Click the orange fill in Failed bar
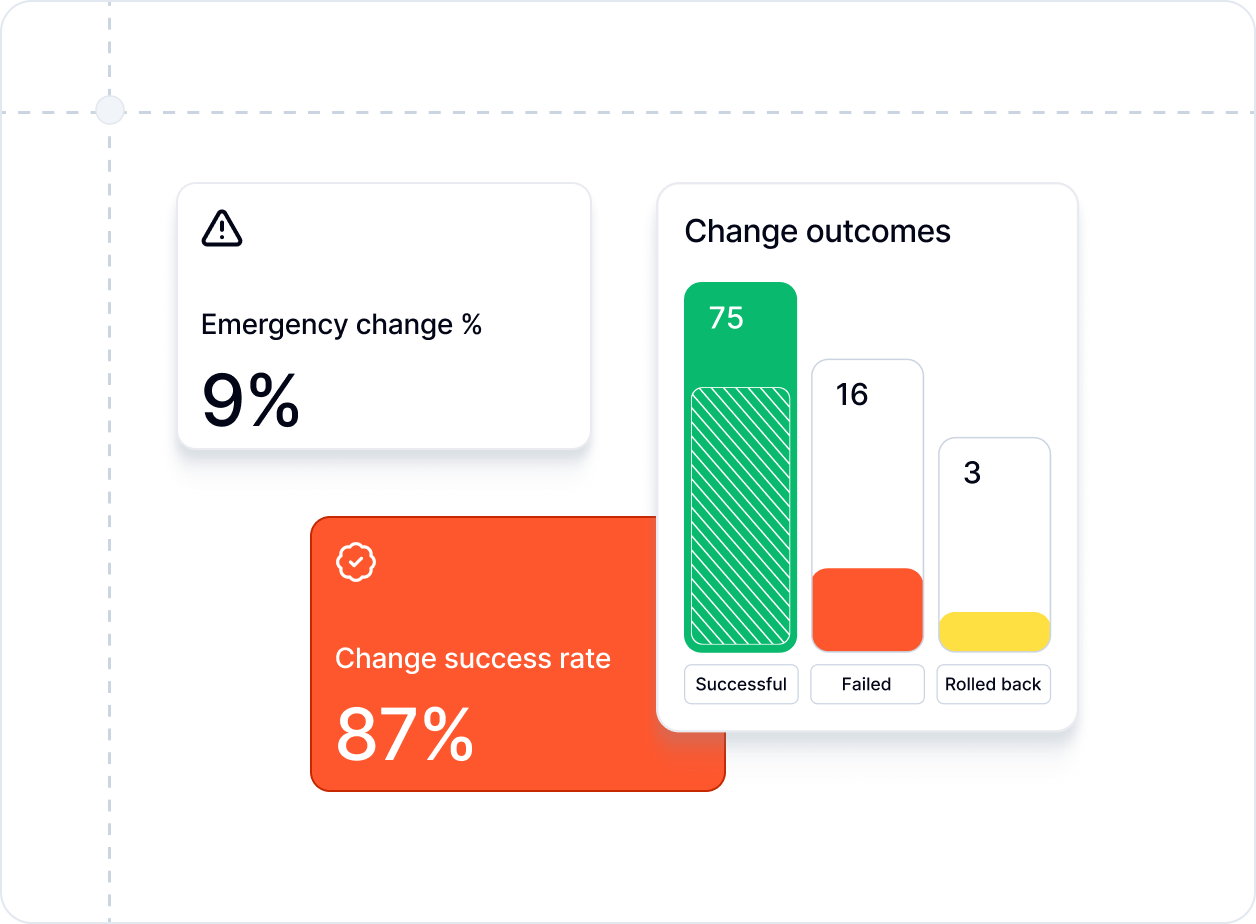This screenshot has width=1256, height=924. [867, 610]
